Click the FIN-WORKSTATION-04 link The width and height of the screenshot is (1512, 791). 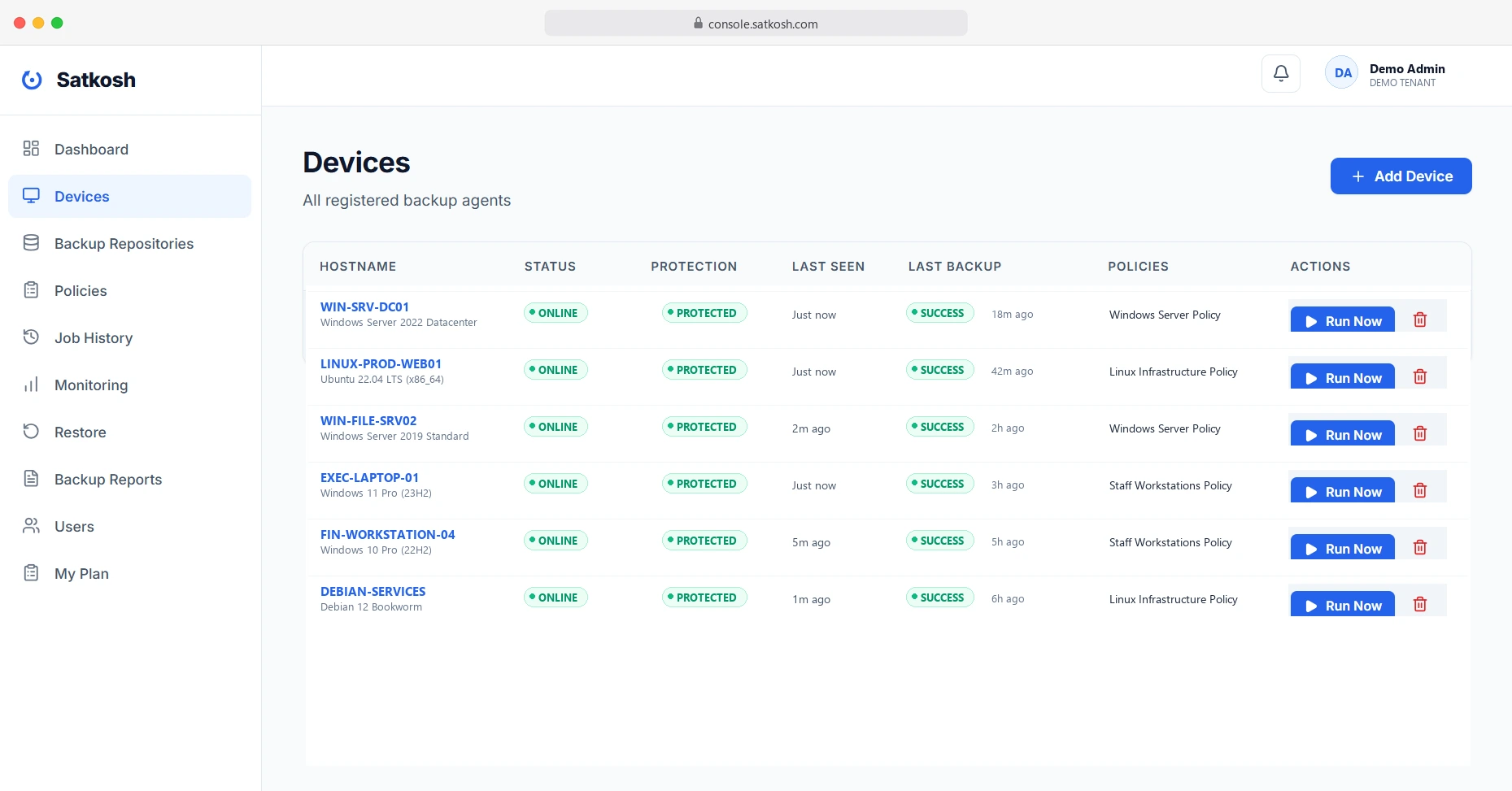[x=387, y=534]
